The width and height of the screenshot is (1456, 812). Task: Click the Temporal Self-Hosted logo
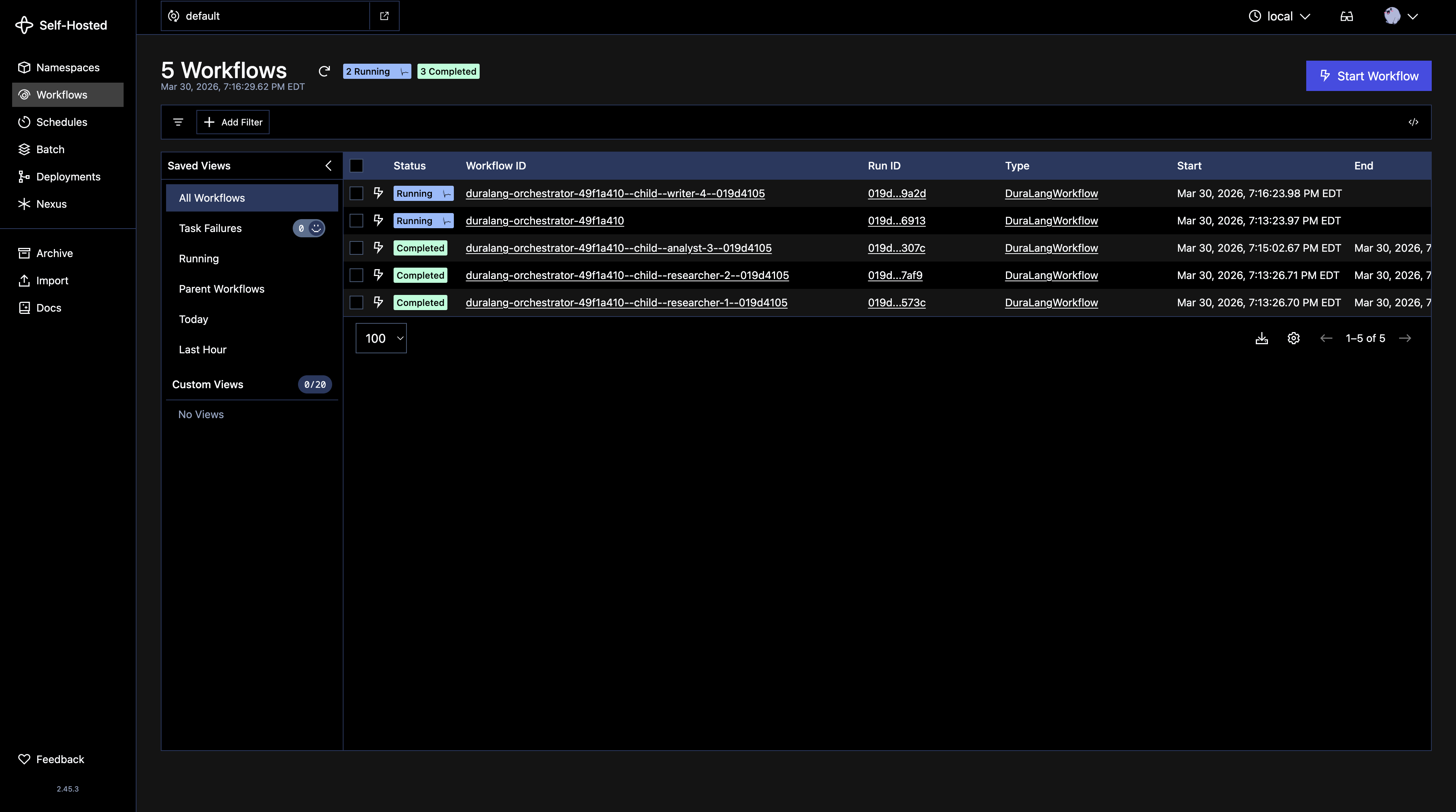[x=61, y=25]
